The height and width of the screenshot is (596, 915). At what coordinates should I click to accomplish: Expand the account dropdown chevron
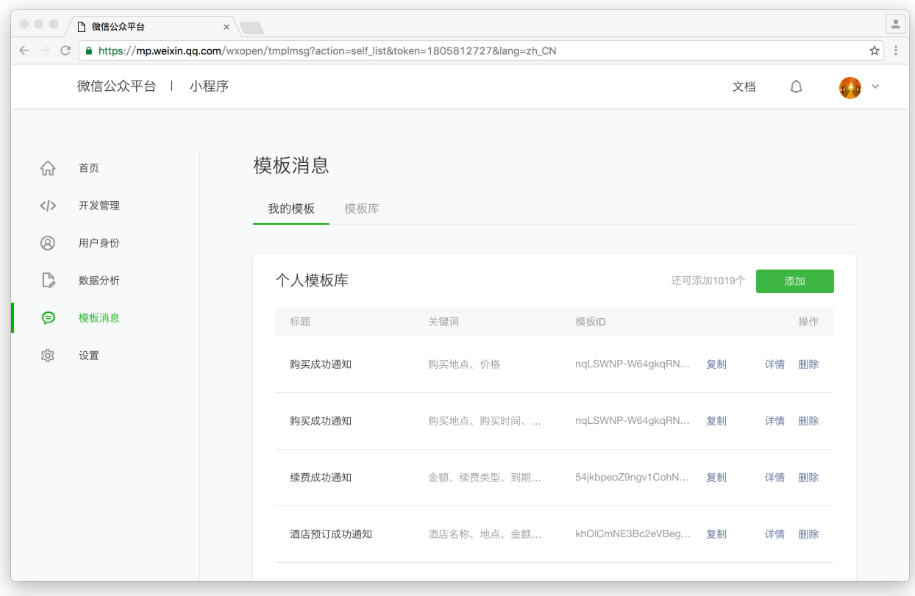click(x=875, y=86)
